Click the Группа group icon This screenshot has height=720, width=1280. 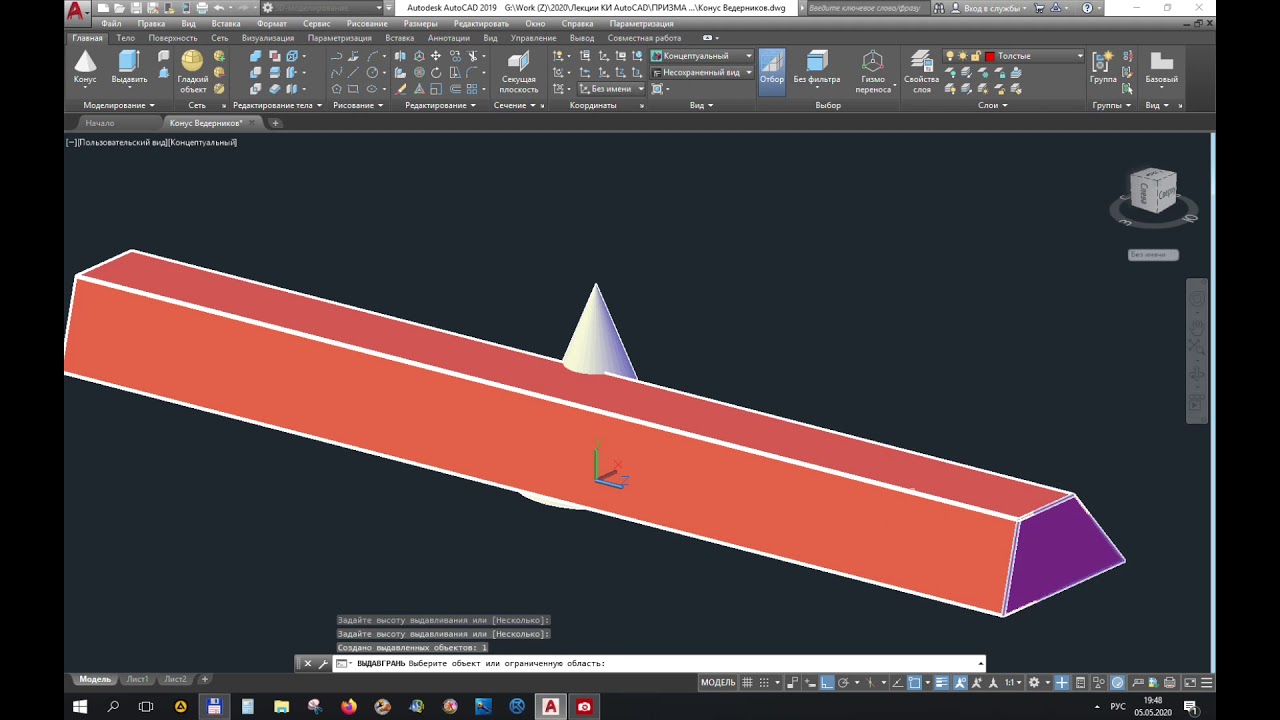tap(1103, 68)
